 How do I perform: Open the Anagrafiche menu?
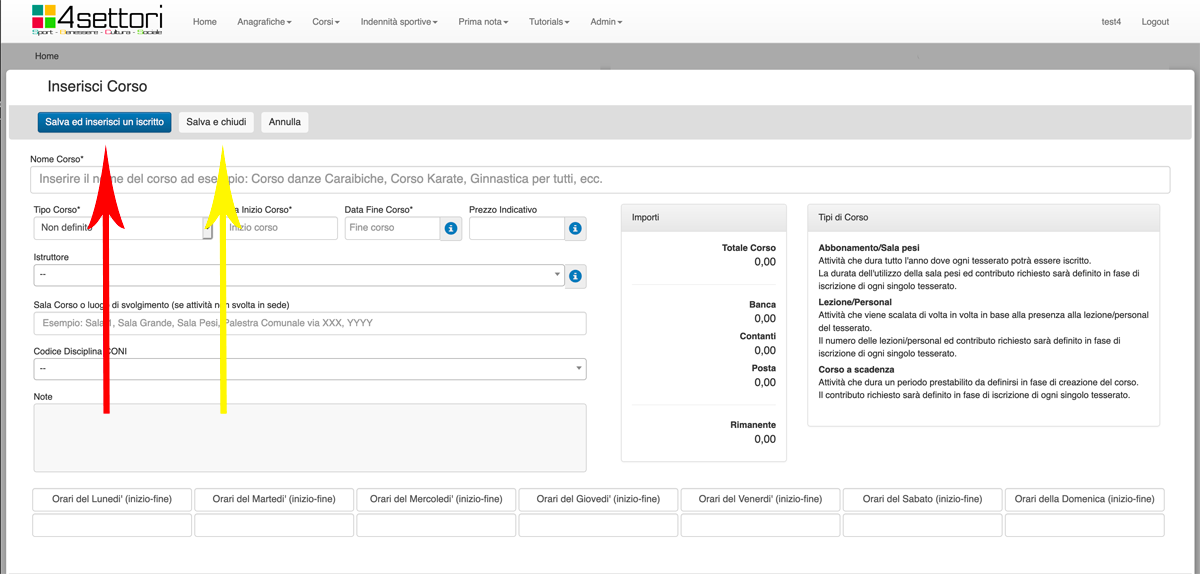(x=265, y=22)
